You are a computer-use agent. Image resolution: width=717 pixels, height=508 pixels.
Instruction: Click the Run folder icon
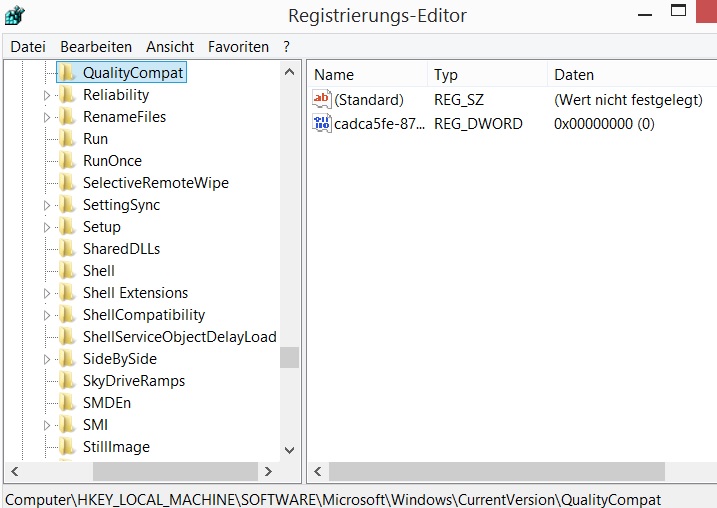68,139
